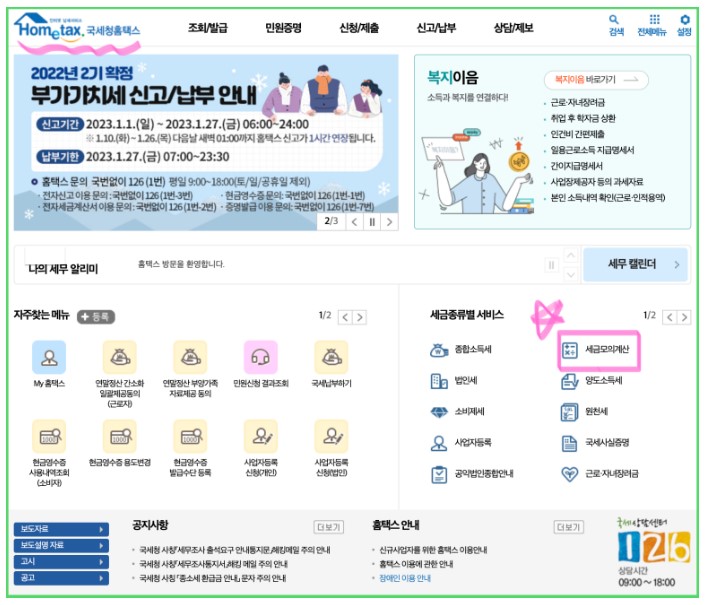The width and height of the screenshot is (705, 605).
Task: Open 사업자등록 신청(법인) icon
Action: [331, 436]
